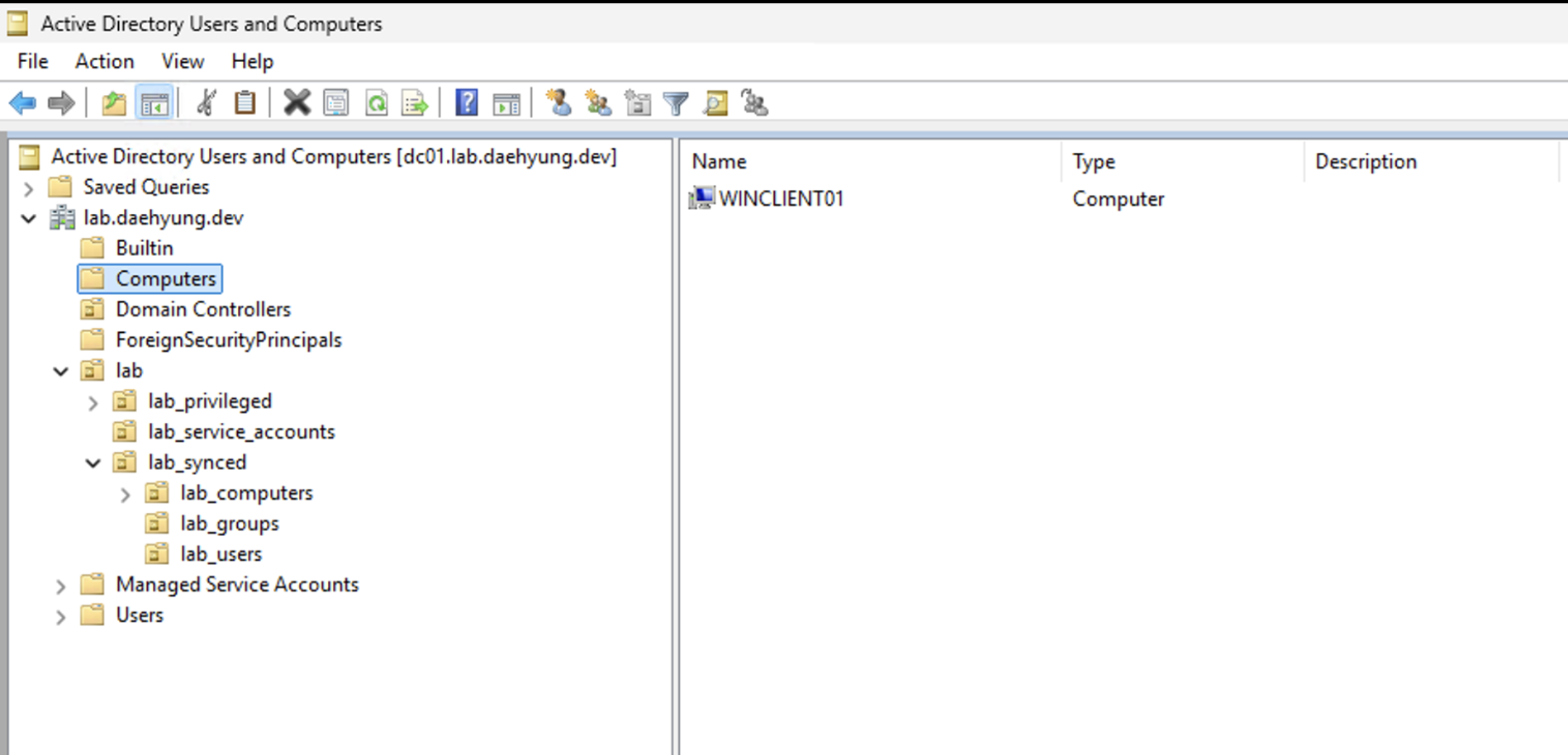Screen dimensions: 1568x755
Task: Click the Domain Controllers OU folder icon
Action: pos(93,310)
